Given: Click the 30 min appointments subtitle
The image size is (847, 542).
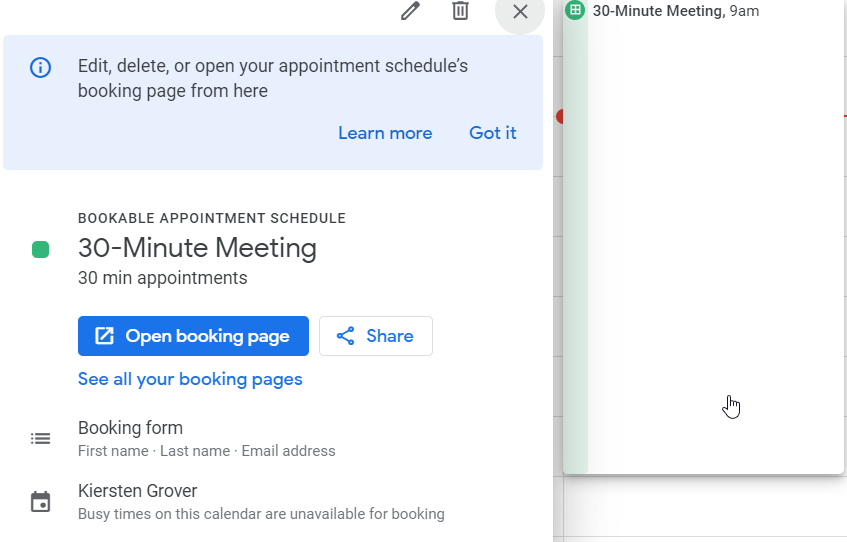Looking at the screenshot, I should point(162,278).
